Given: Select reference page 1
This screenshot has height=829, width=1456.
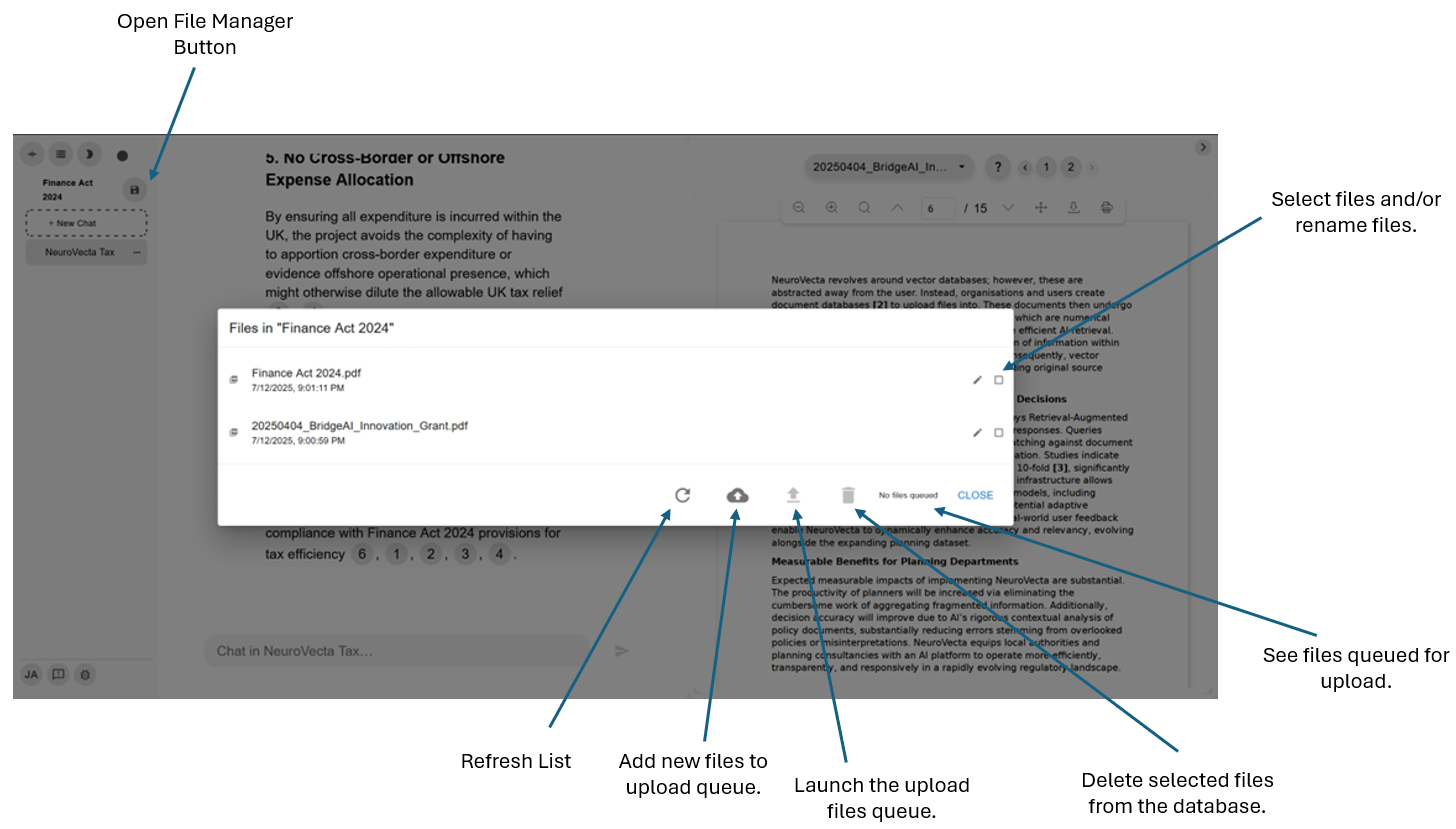Looking at the screenshot, I should click(1046, 167).
